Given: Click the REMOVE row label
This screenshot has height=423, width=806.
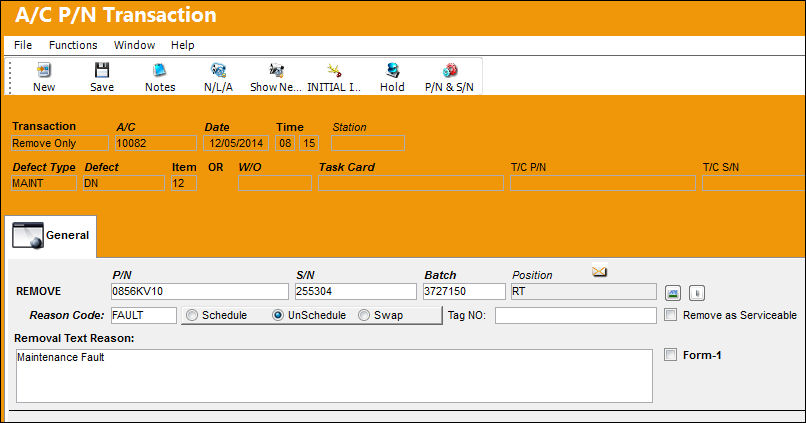Looking at the screenshot, I should click(39, 291).
